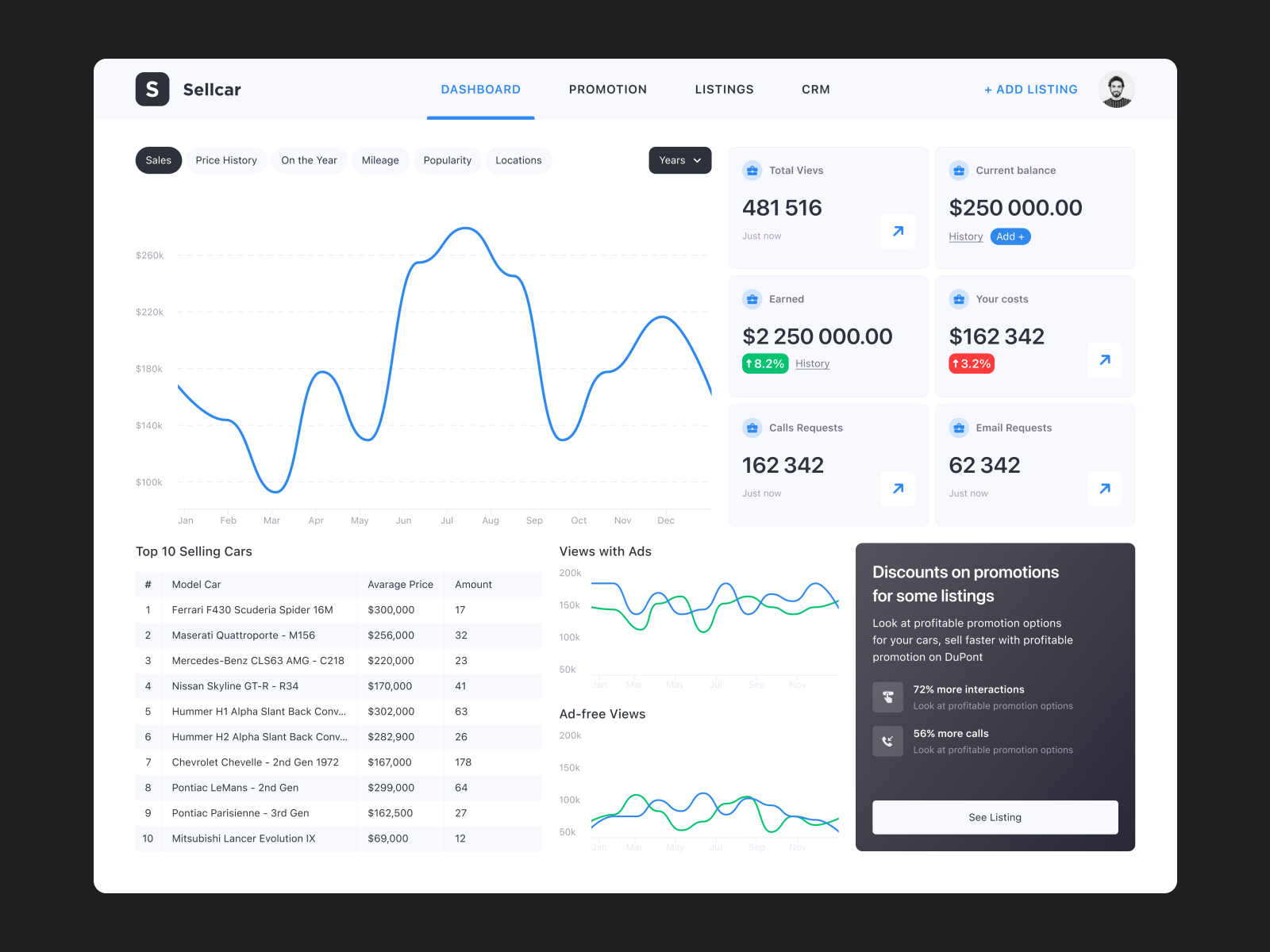The width and height of the screenshot is (1270, 952).
Task: Click the briefcase icon on Total Vievs card
Action: click(752, 170)
